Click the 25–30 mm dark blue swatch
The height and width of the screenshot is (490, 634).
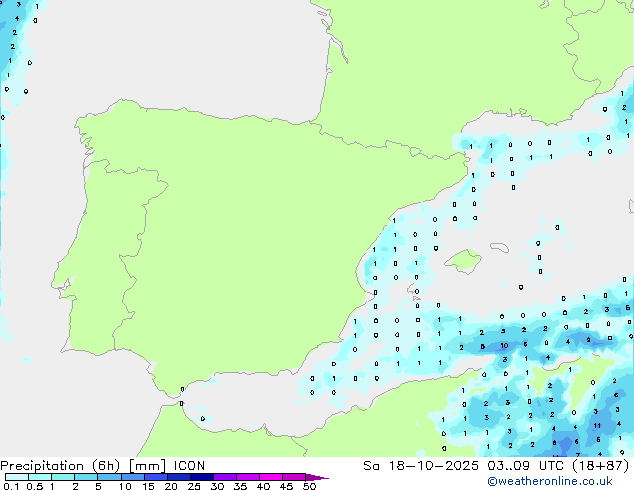201,477
